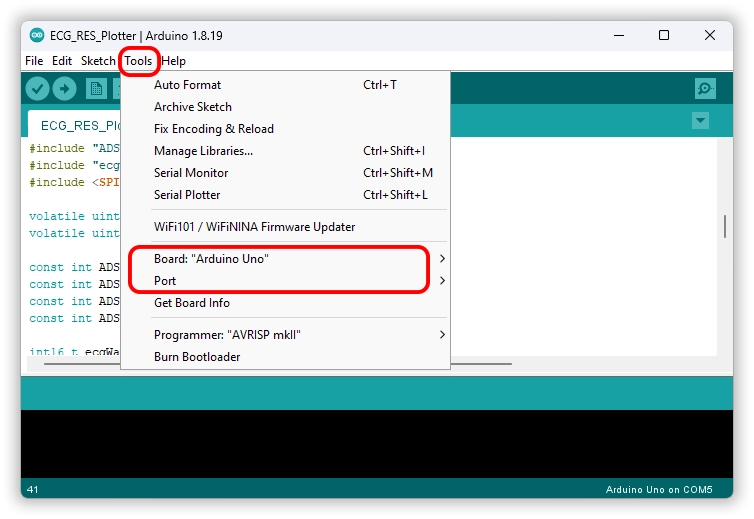
Task: Click the #include <SPI code line
Action: coord(74,182)
